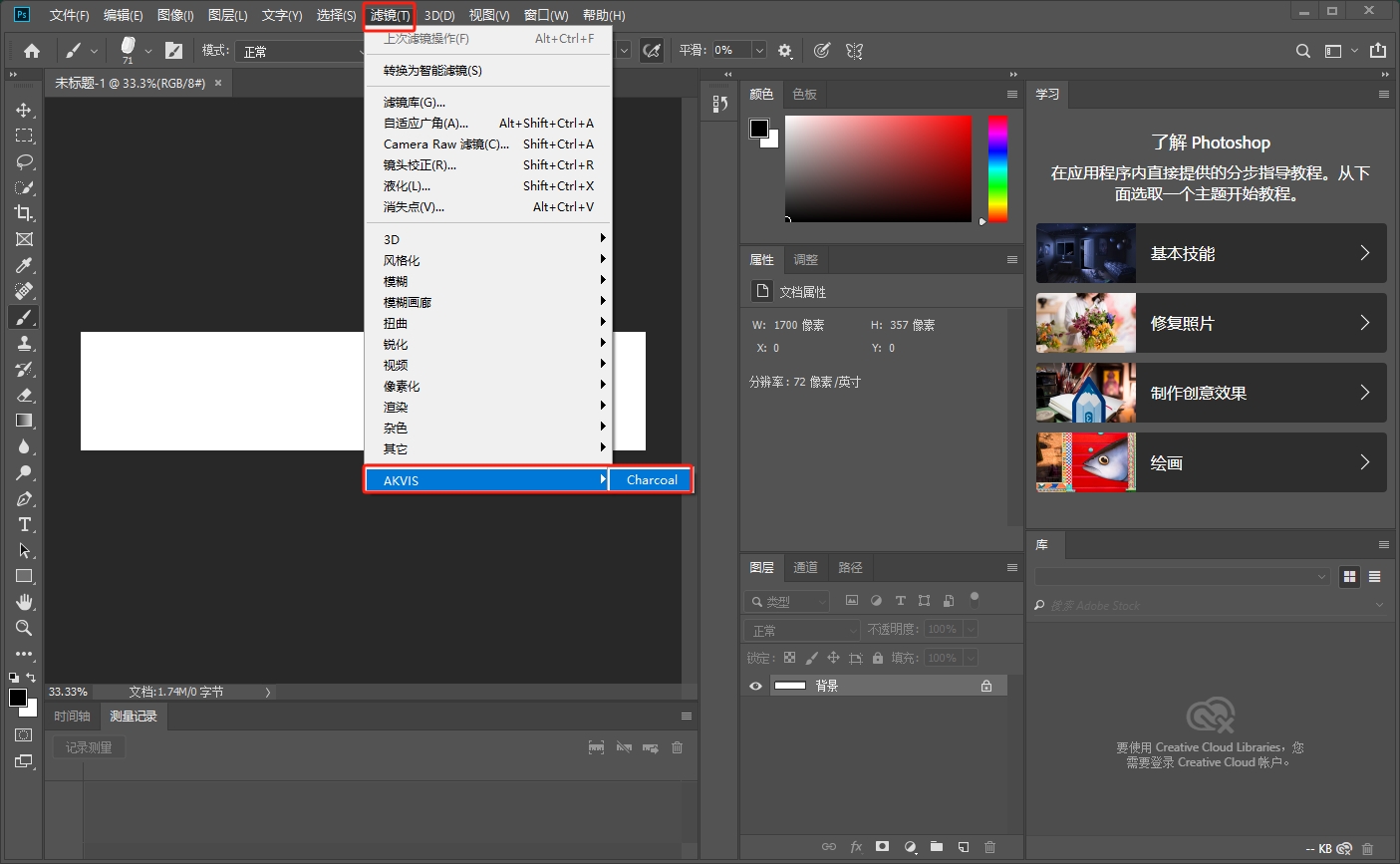The height and width of the screenshot is (864, 1400).
Task: Select the Lasso tool
Action: pos(24,161)
